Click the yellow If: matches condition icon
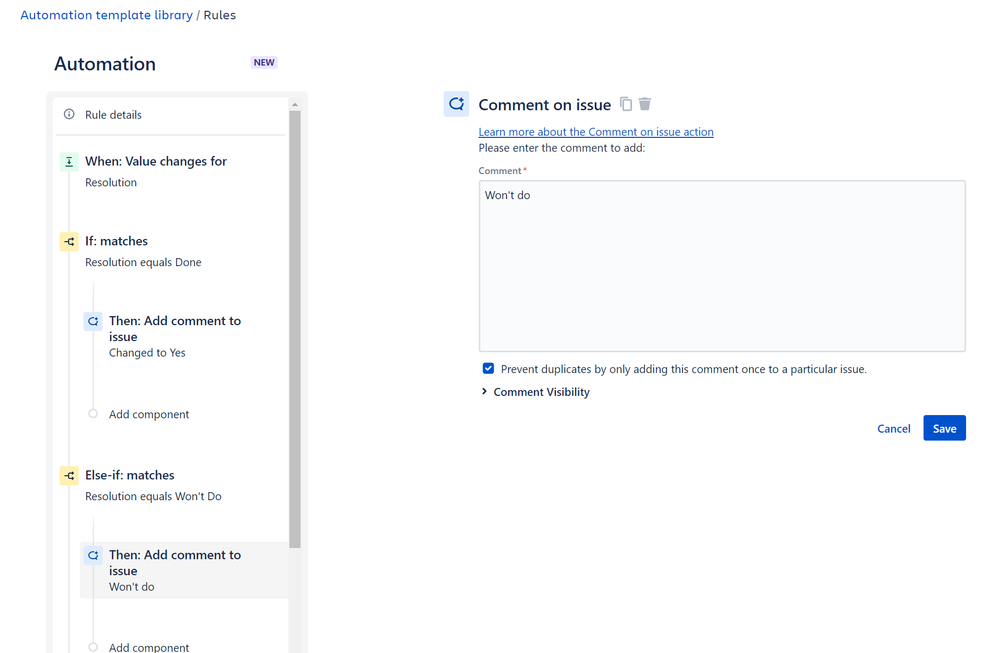998x653 pixels. [x=69, y=241]
